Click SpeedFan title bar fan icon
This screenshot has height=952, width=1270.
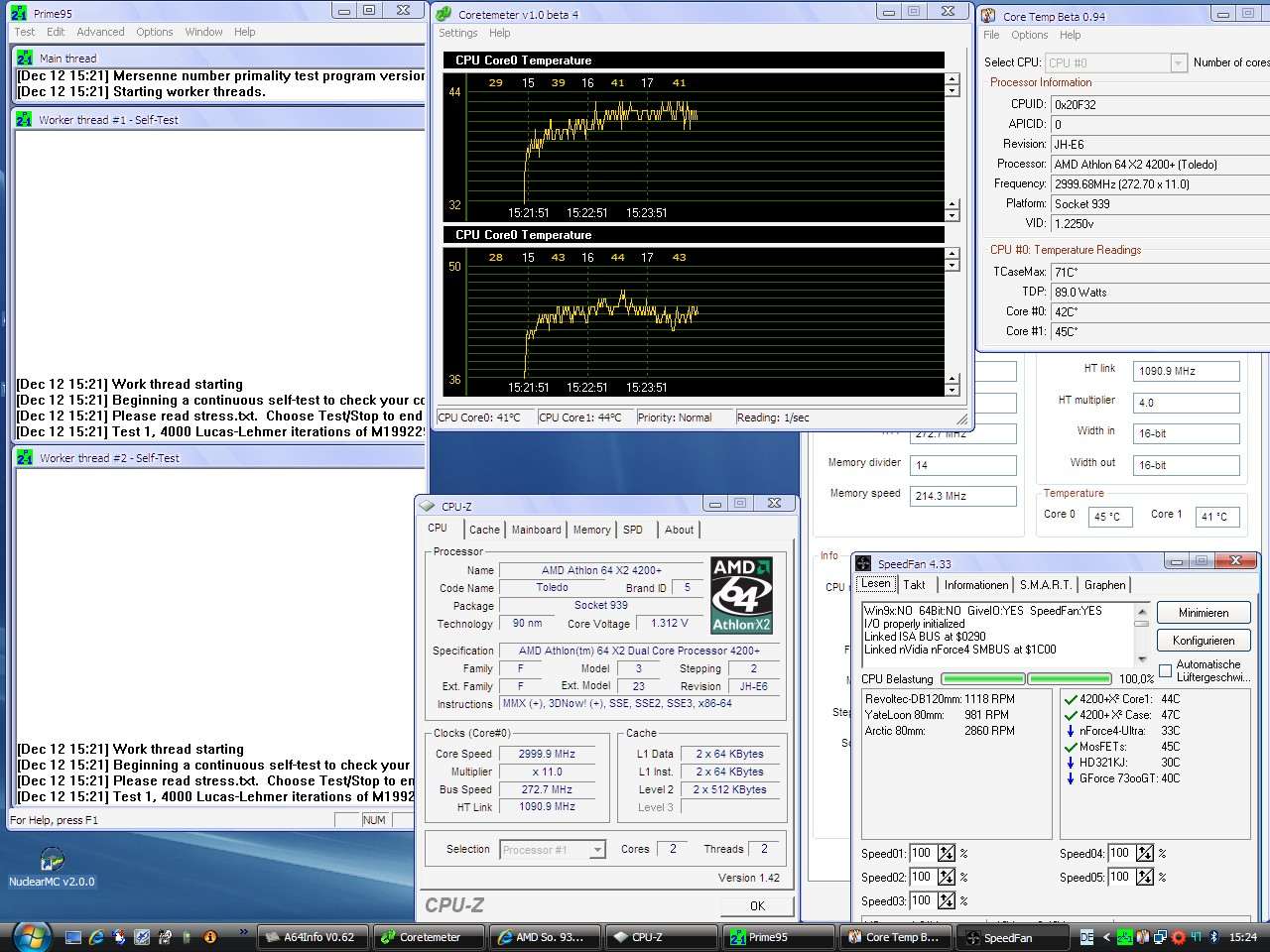click(863, 563)
